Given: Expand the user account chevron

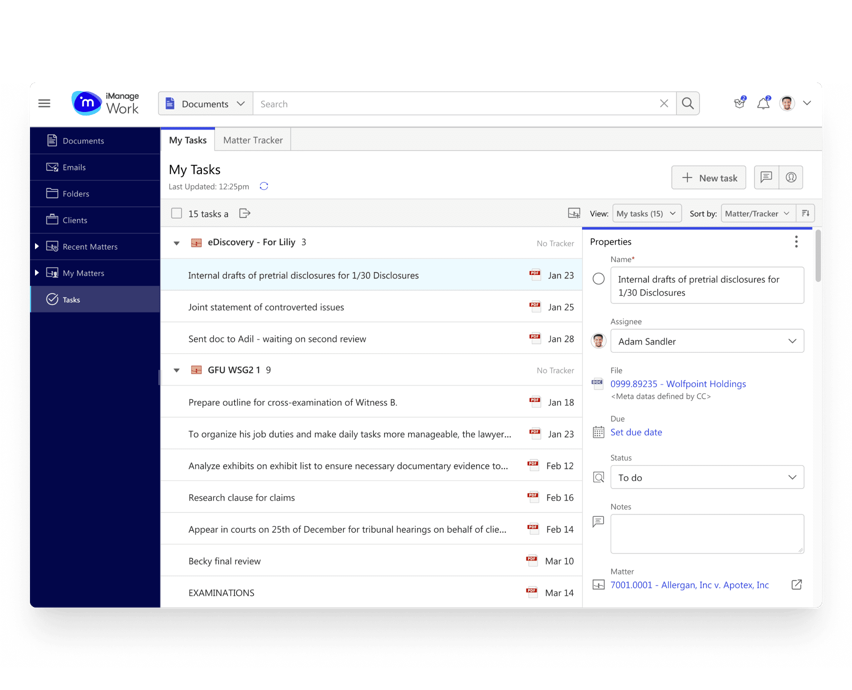Looking at the screenshot, I should coord(807,103).
